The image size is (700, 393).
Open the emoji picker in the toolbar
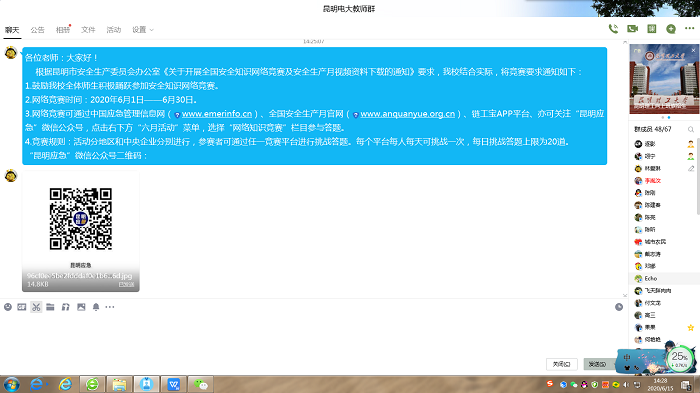[8, 307]
